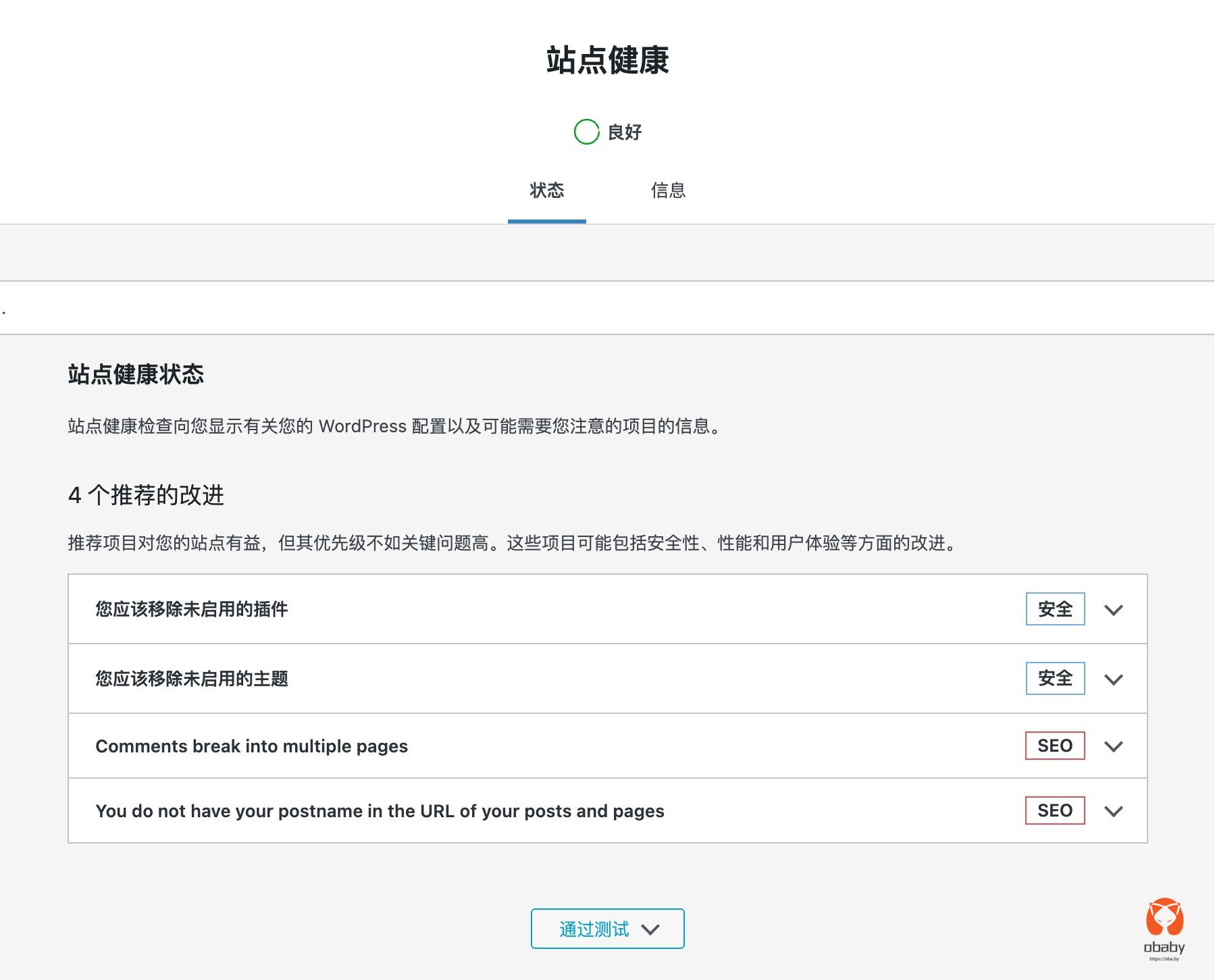1215x980 pixels.
Task: Click 安全 badge on the themes row
Action: point(1055,678)
